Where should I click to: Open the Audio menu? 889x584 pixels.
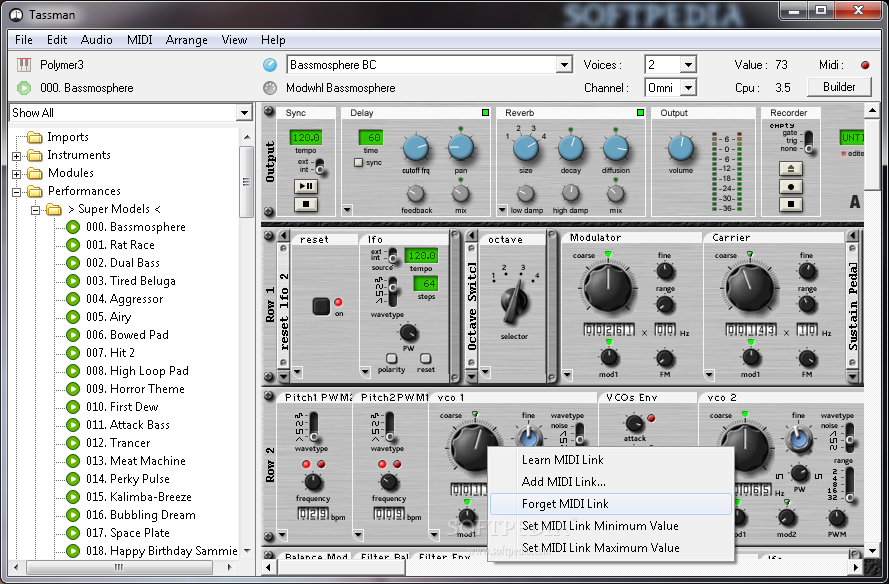(96, 40)
